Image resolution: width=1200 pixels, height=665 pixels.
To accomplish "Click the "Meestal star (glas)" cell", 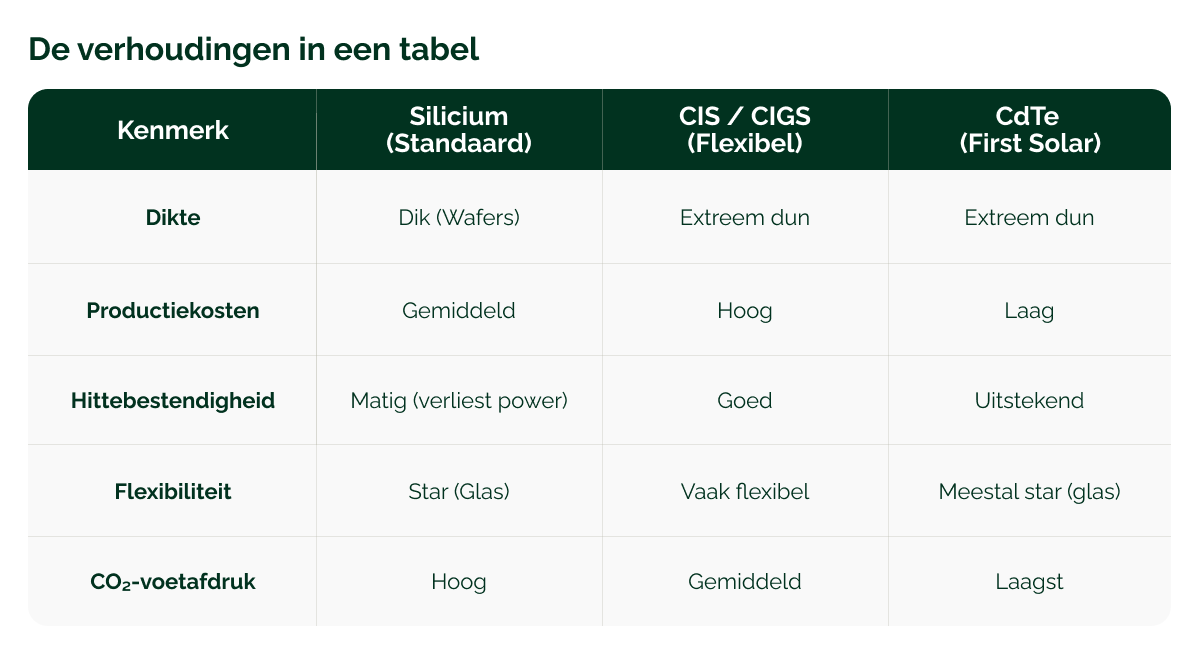I will (x=1029, y=492).
